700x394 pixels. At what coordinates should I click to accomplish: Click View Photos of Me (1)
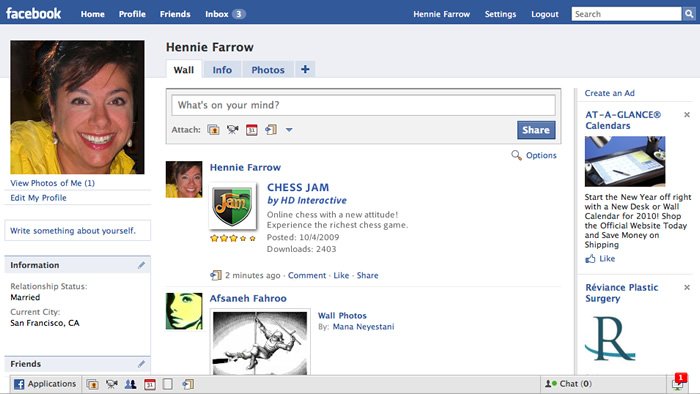pos(52,183)
